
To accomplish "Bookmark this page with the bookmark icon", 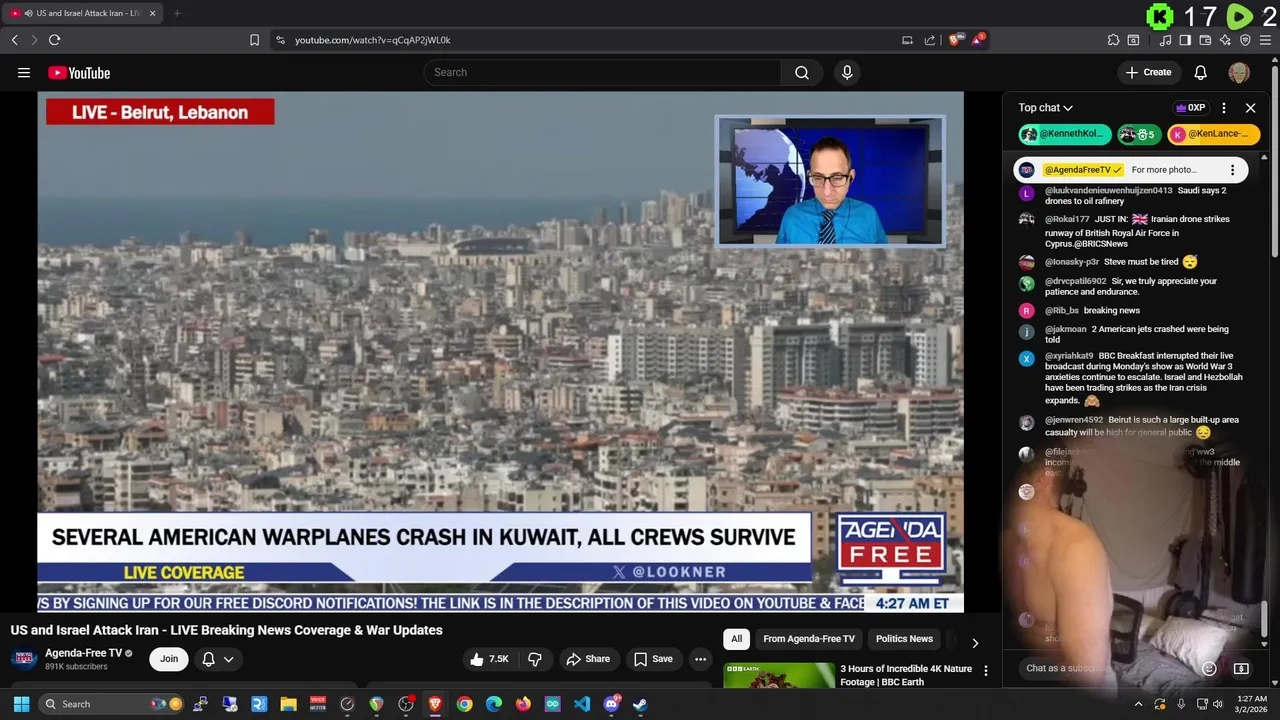I will pyautogui.click(x=254, y=40).
